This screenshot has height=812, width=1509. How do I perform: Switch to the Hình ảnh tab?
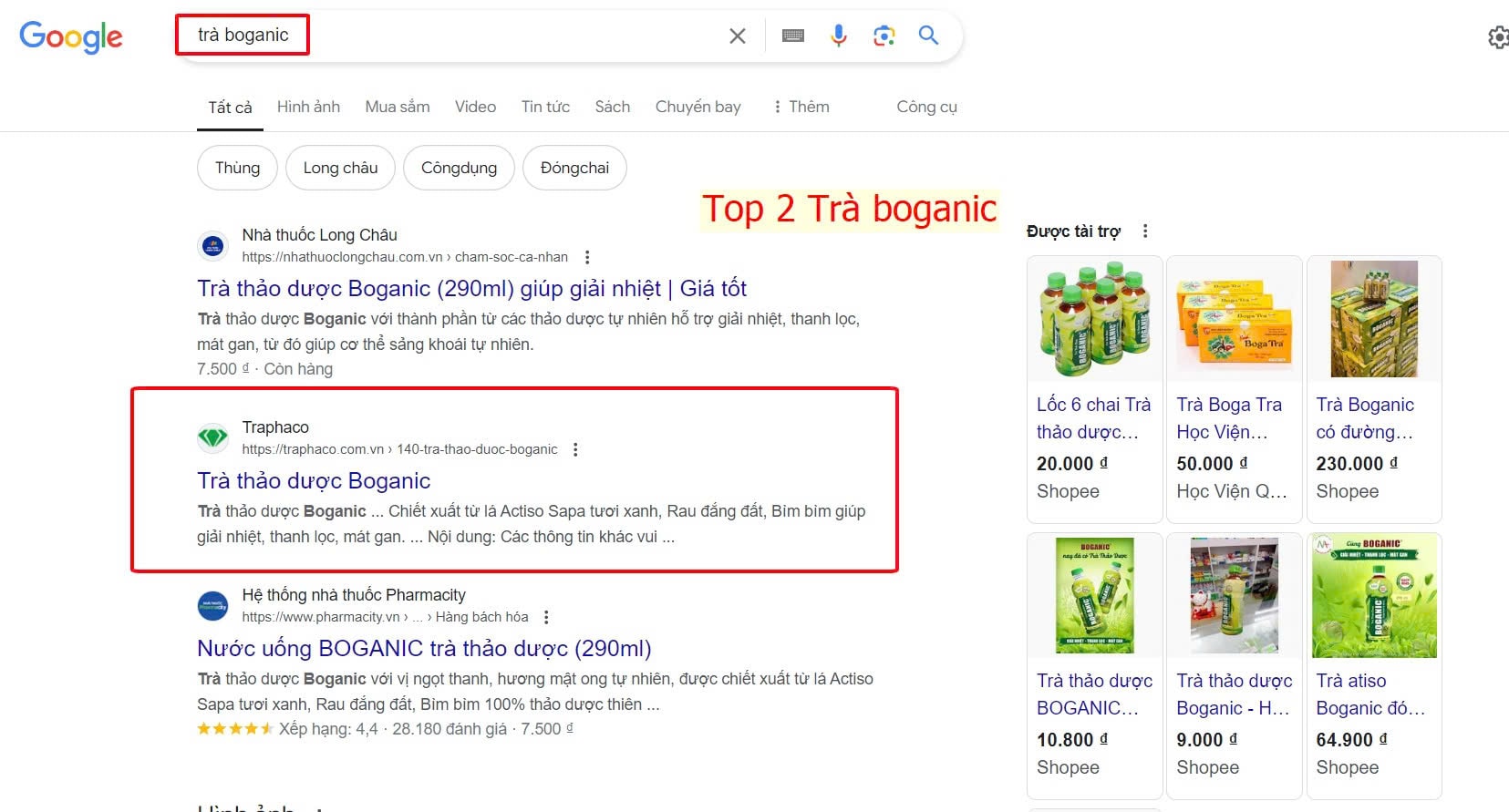tap(308, 107)
